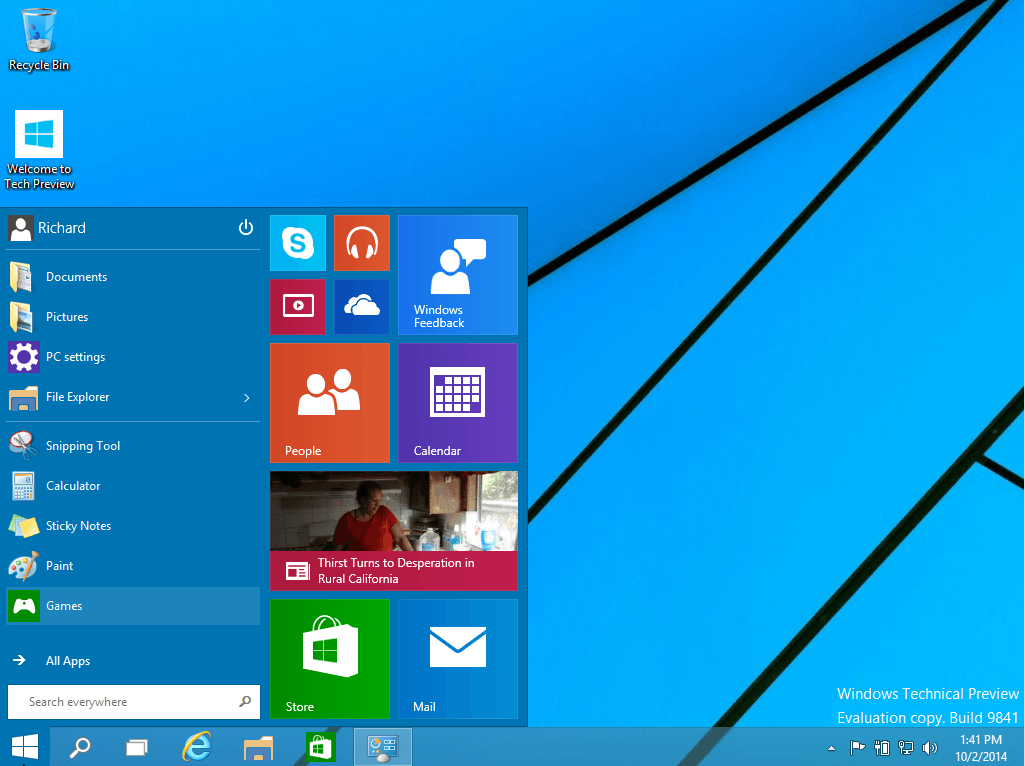Launch Paint
1025x766 pixels.
point(133,565)
